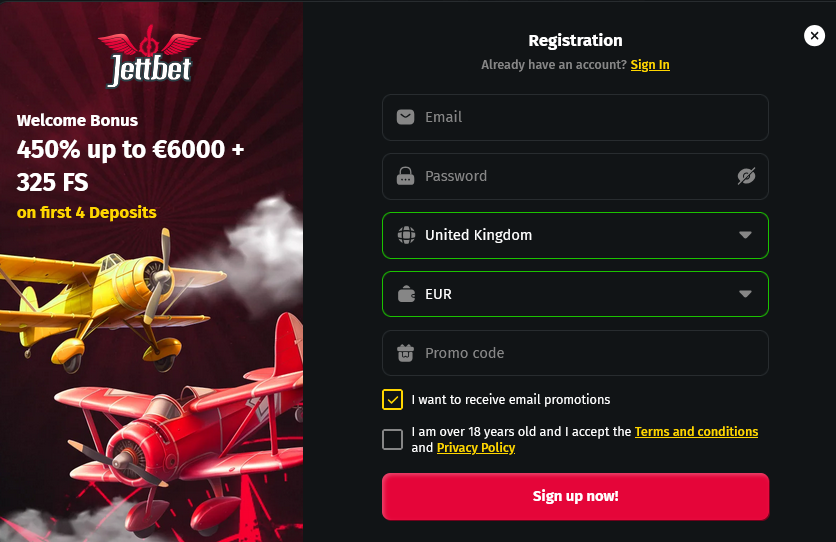Close the registration dialog with the X
This screenshot has width=836, height=542.
[814, 36]
